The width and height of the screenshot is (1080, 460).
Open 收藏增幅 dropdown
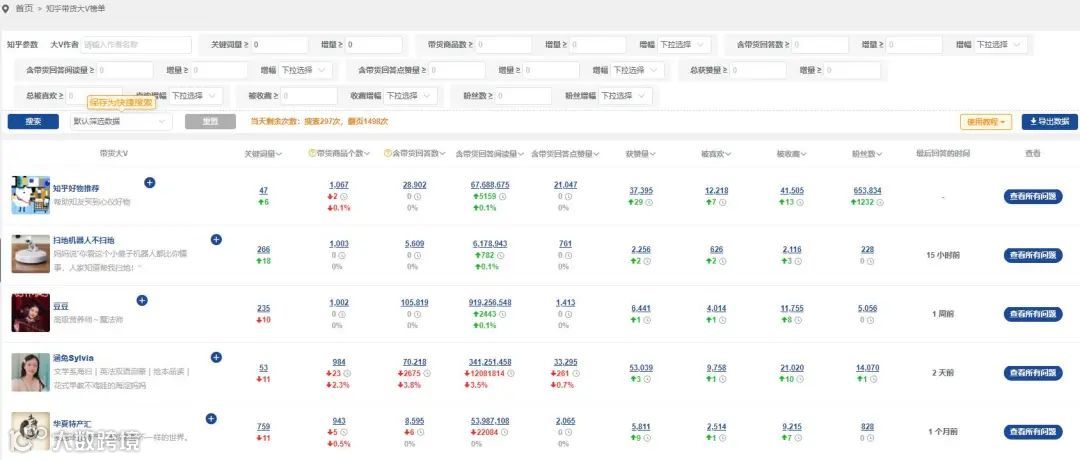(x=411, y=96)
